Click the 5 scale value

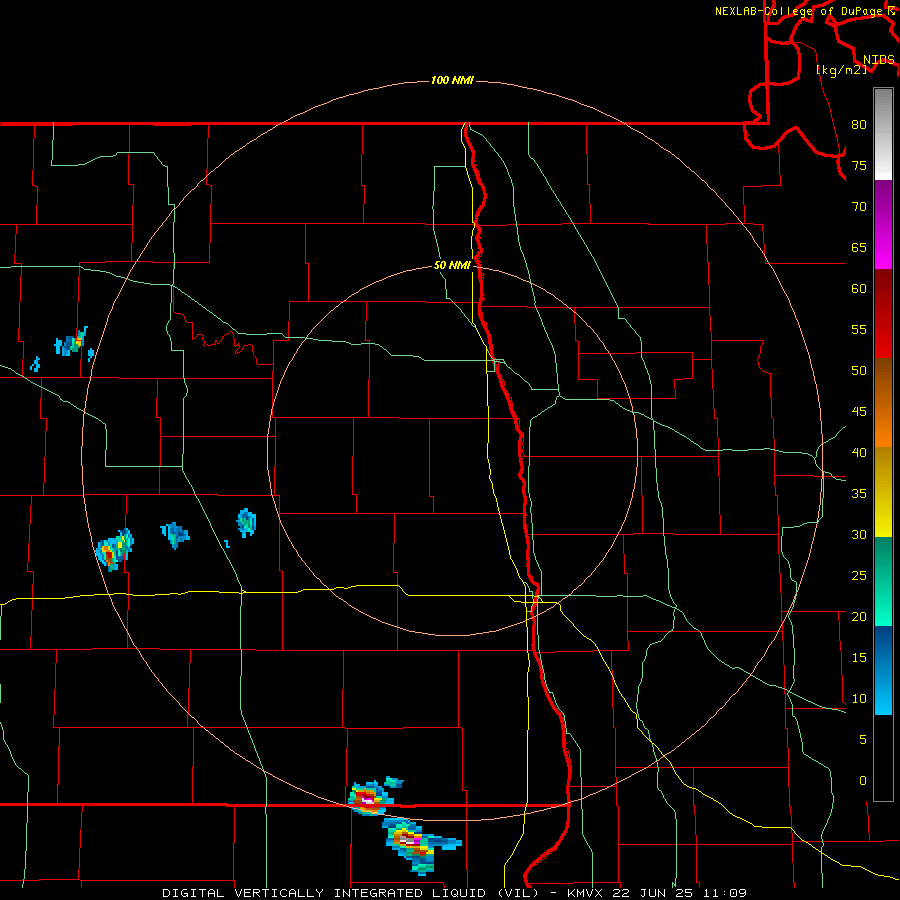[x=863, y=740]
